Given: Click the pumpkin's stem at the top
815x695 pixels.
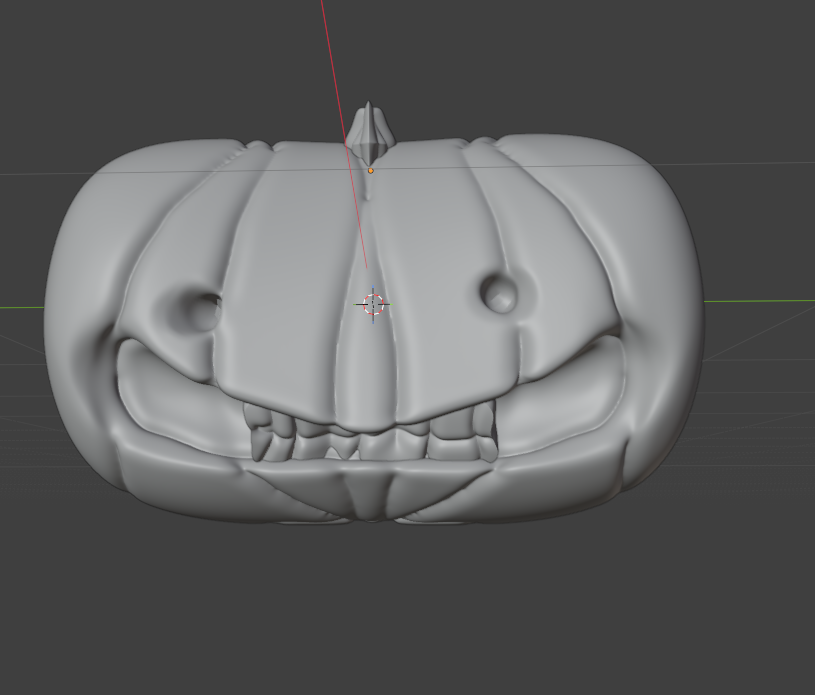Looking at the screenshot, I should 370,132.
